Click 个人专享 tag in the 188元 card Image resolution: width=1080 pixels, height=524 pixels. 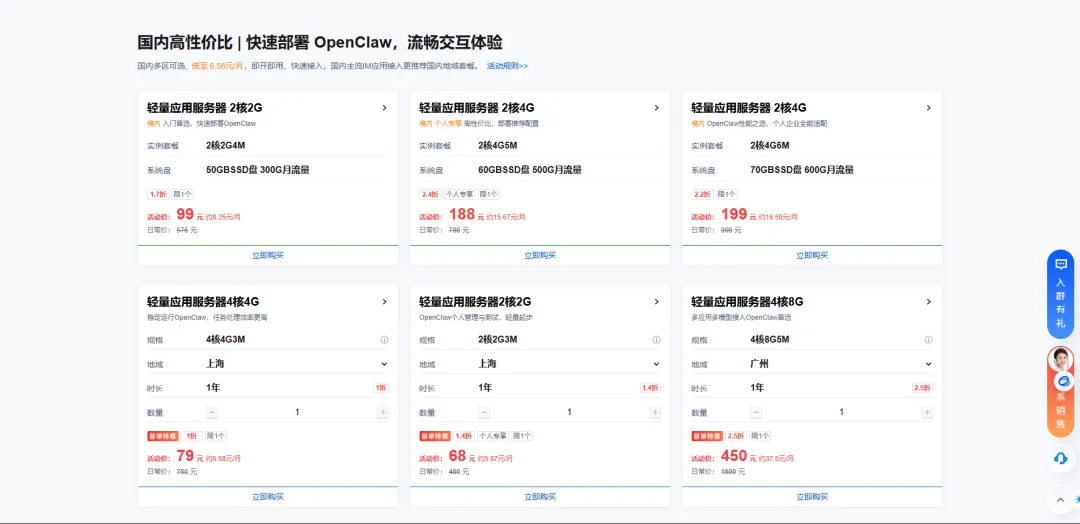pos(459,195)
